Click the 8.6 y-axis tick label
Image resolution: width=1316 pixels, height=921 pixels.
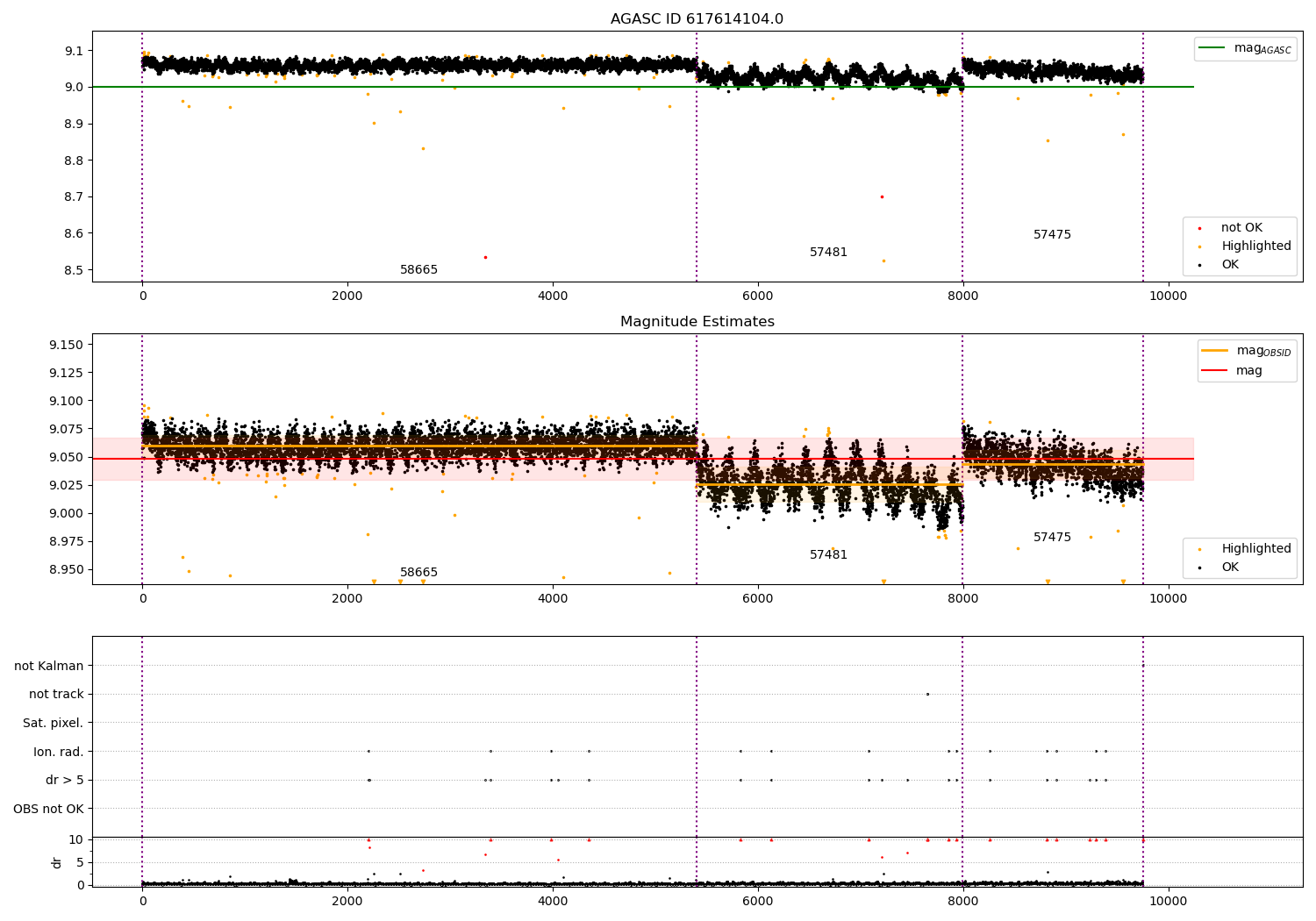pyautogui.click(x=74, y=233)
